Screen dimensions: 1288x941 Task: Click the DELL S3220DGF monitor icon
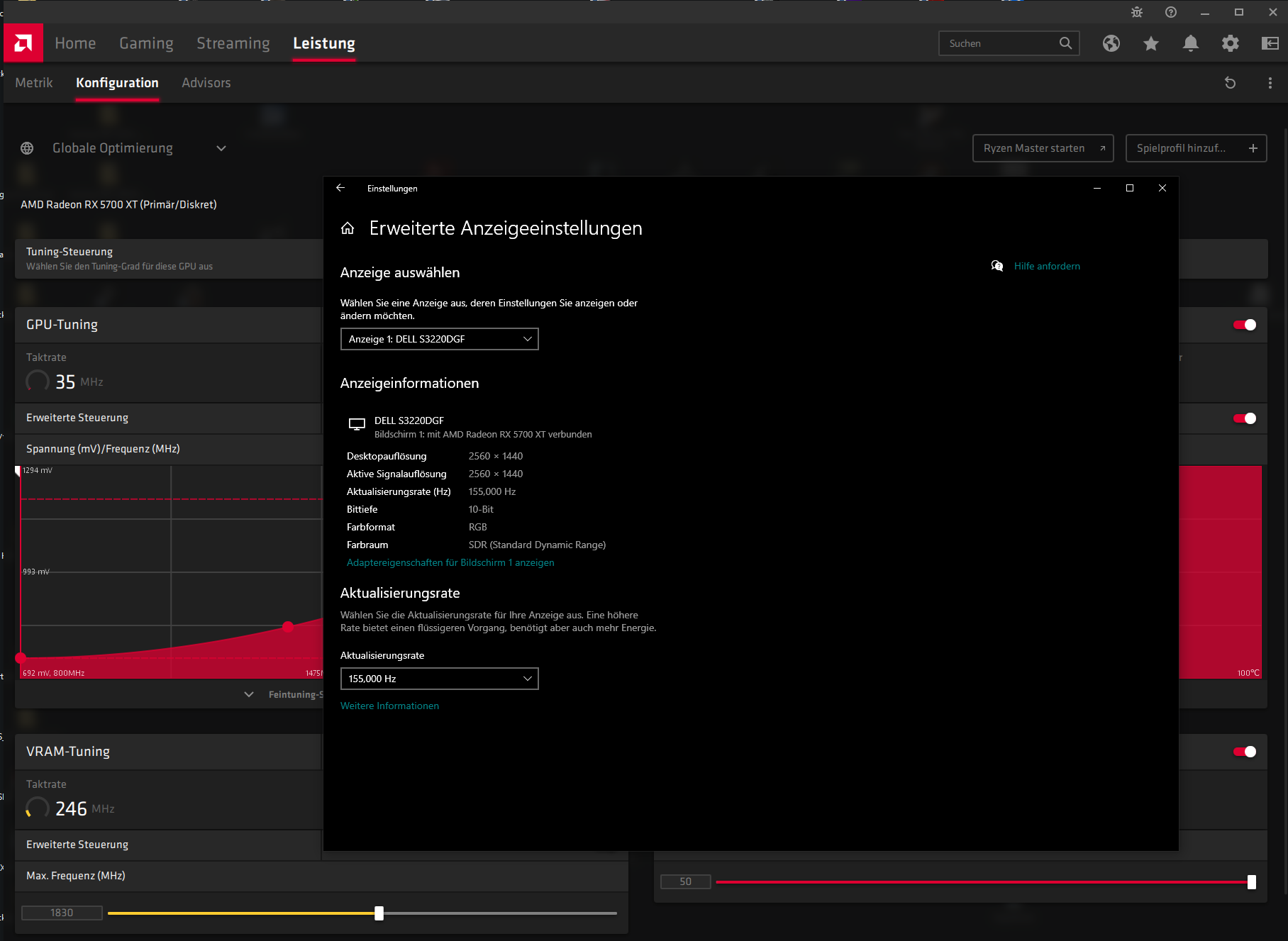[357, 424]
